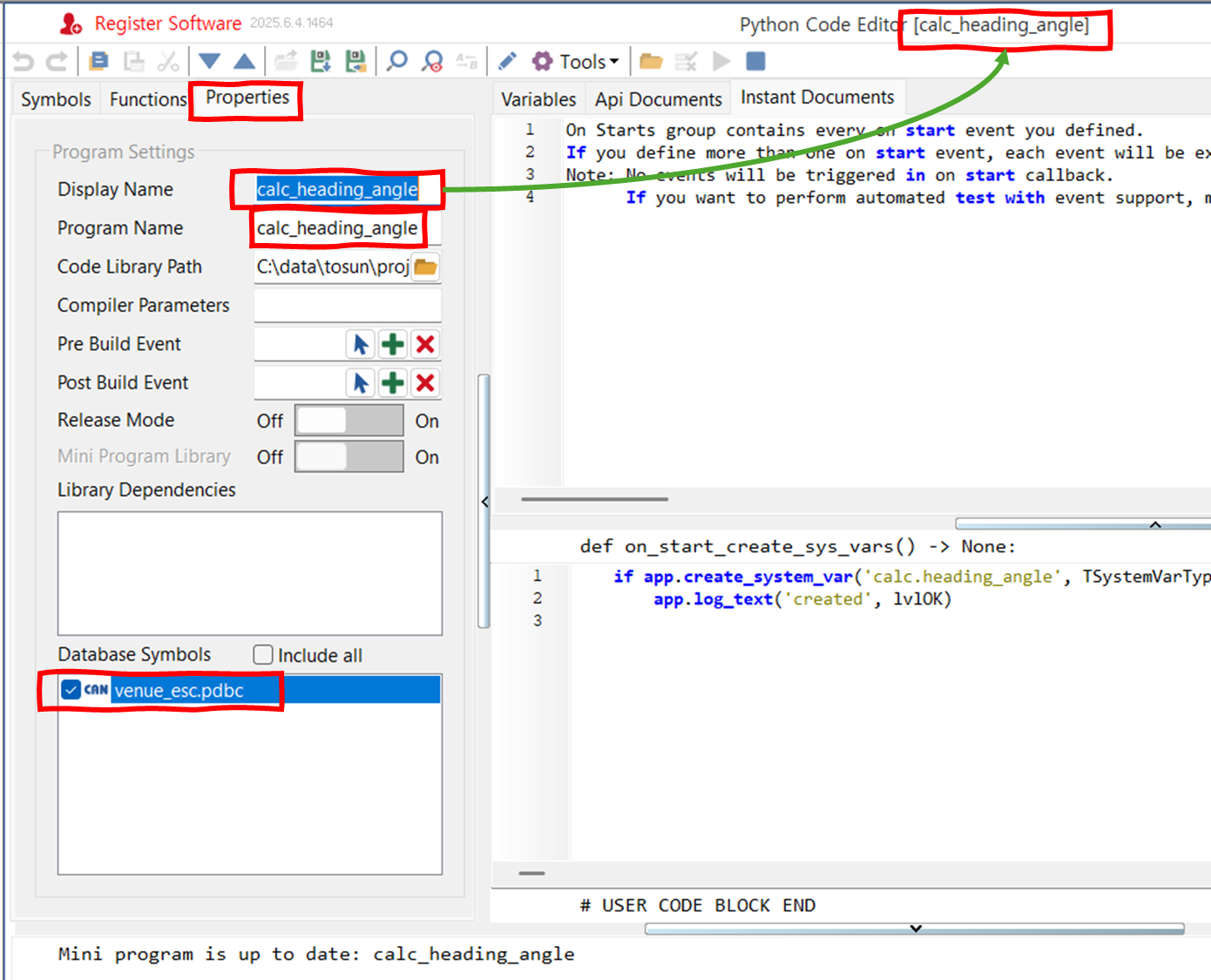
Task: Click the Pre Build Event field
Action: point(300,344)
